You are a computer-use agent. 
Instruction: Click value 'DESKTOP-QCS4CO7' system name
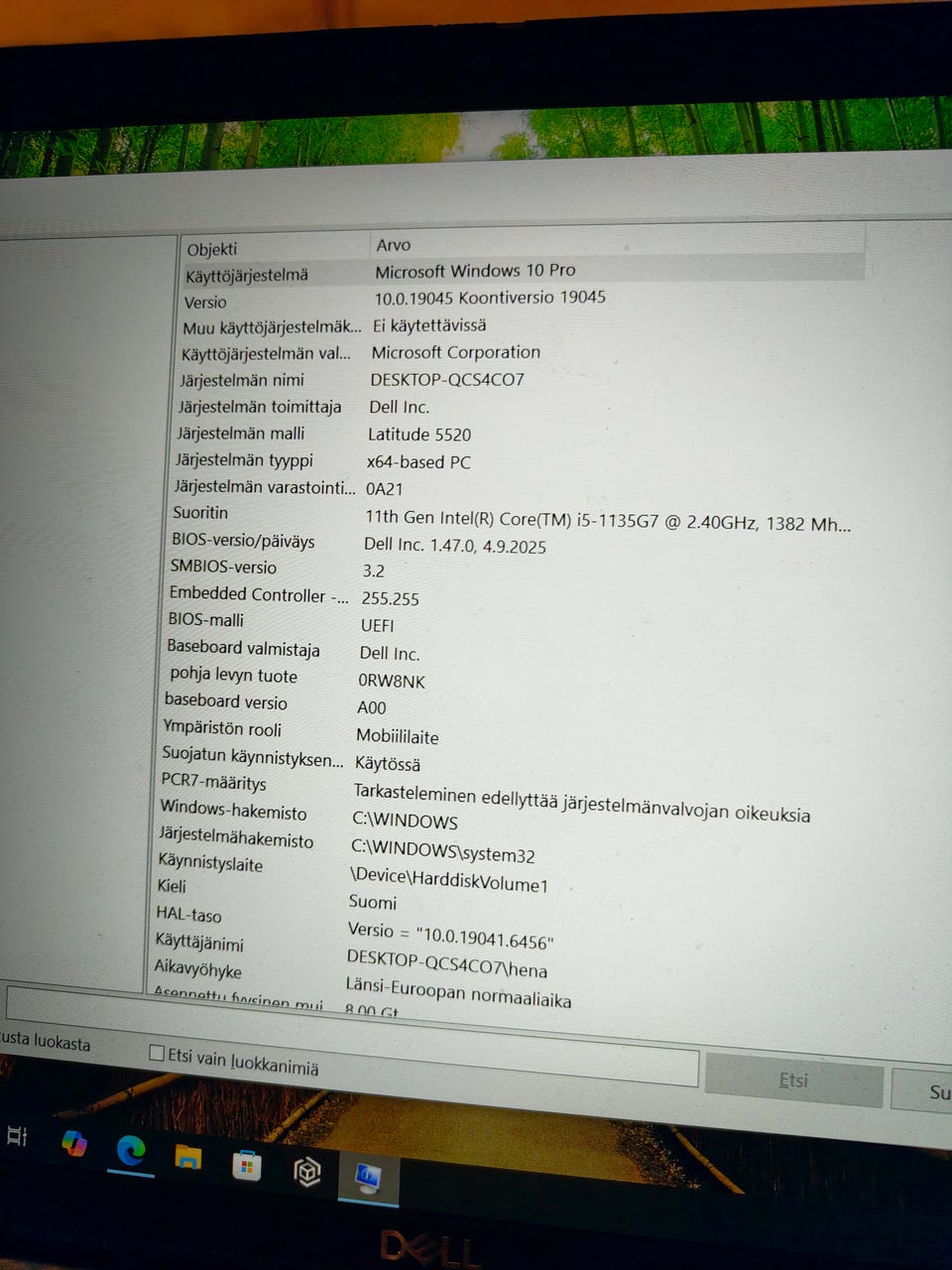(x=447, y=380)
